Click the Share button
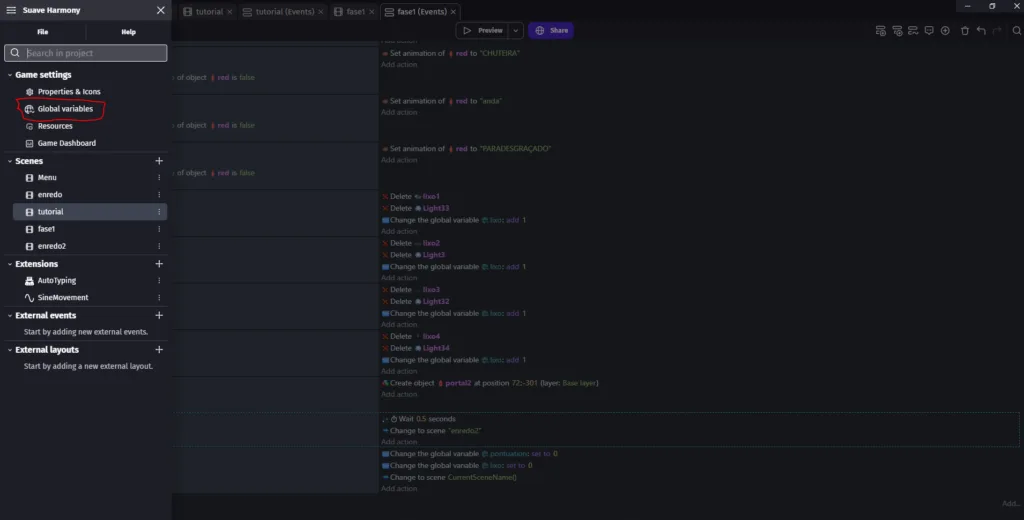 (x=551, y=31)
